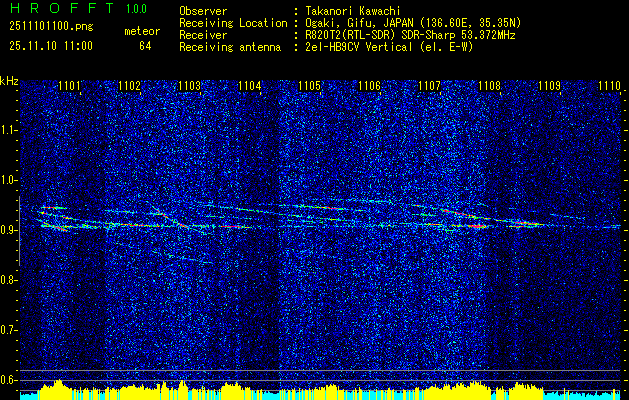Select the Ogaki, Gifu, JAPAN location text
The image size is (629, 400).
coord(413,23)
